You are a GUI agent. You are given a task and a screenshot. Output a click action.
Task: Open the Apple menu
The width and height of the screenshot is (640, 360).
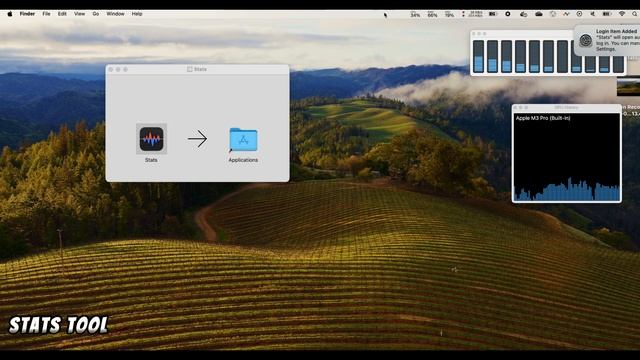pos(10,14)
